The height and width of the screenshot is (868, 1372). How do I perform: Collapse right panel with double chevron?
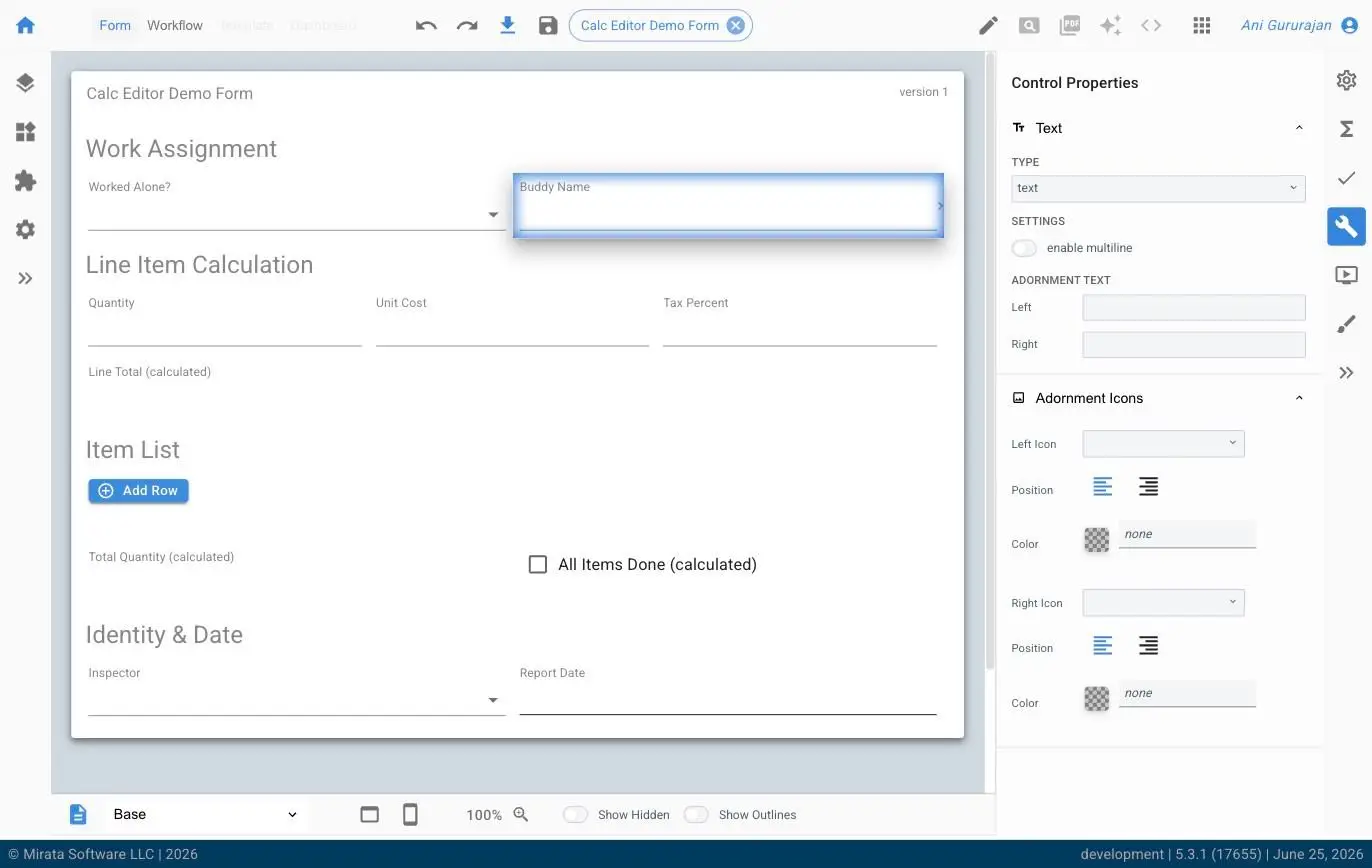[1347, 373]
